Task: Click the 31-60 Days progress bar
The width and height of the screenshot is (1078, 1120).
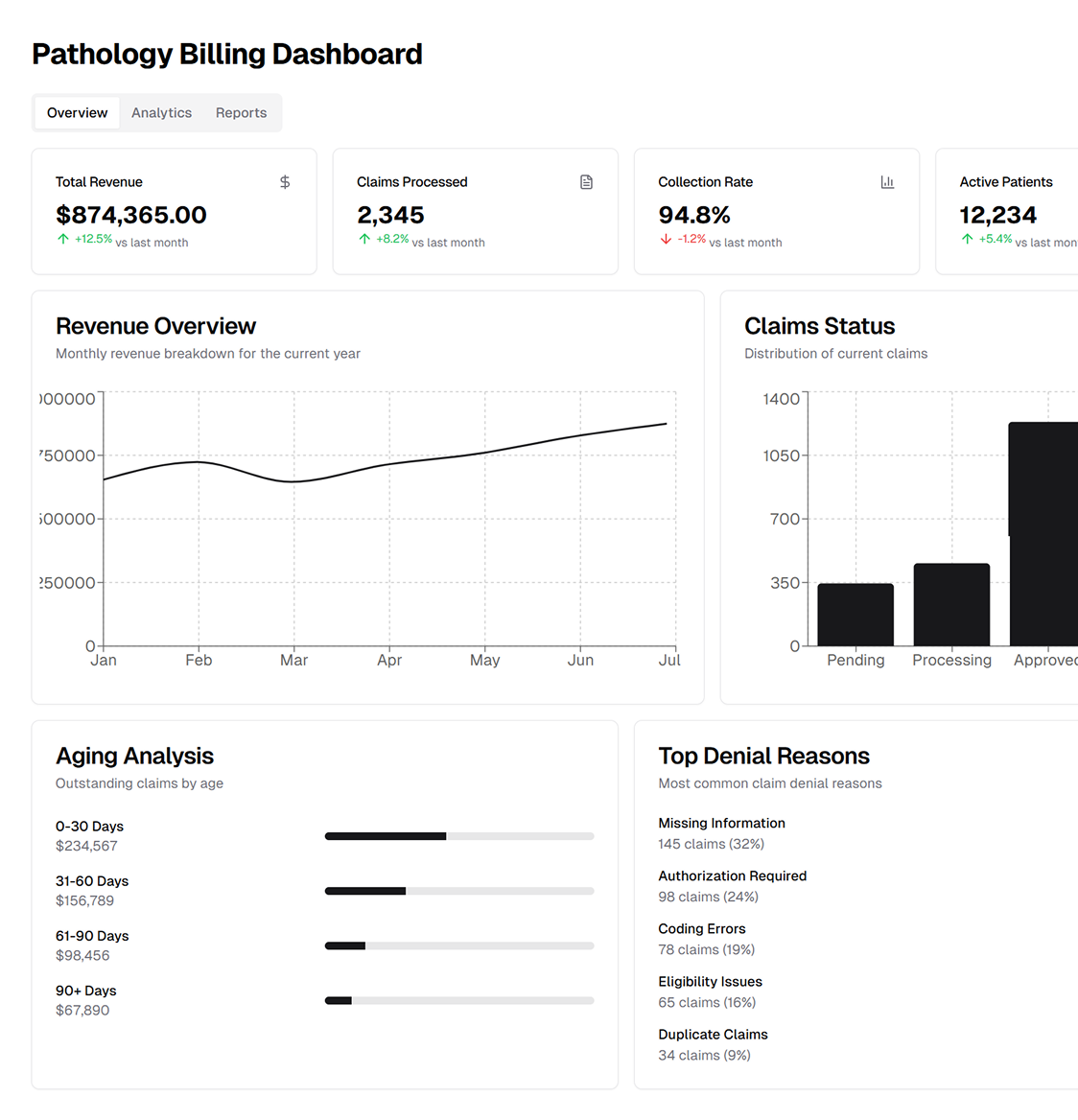Action: coord(458,891)
